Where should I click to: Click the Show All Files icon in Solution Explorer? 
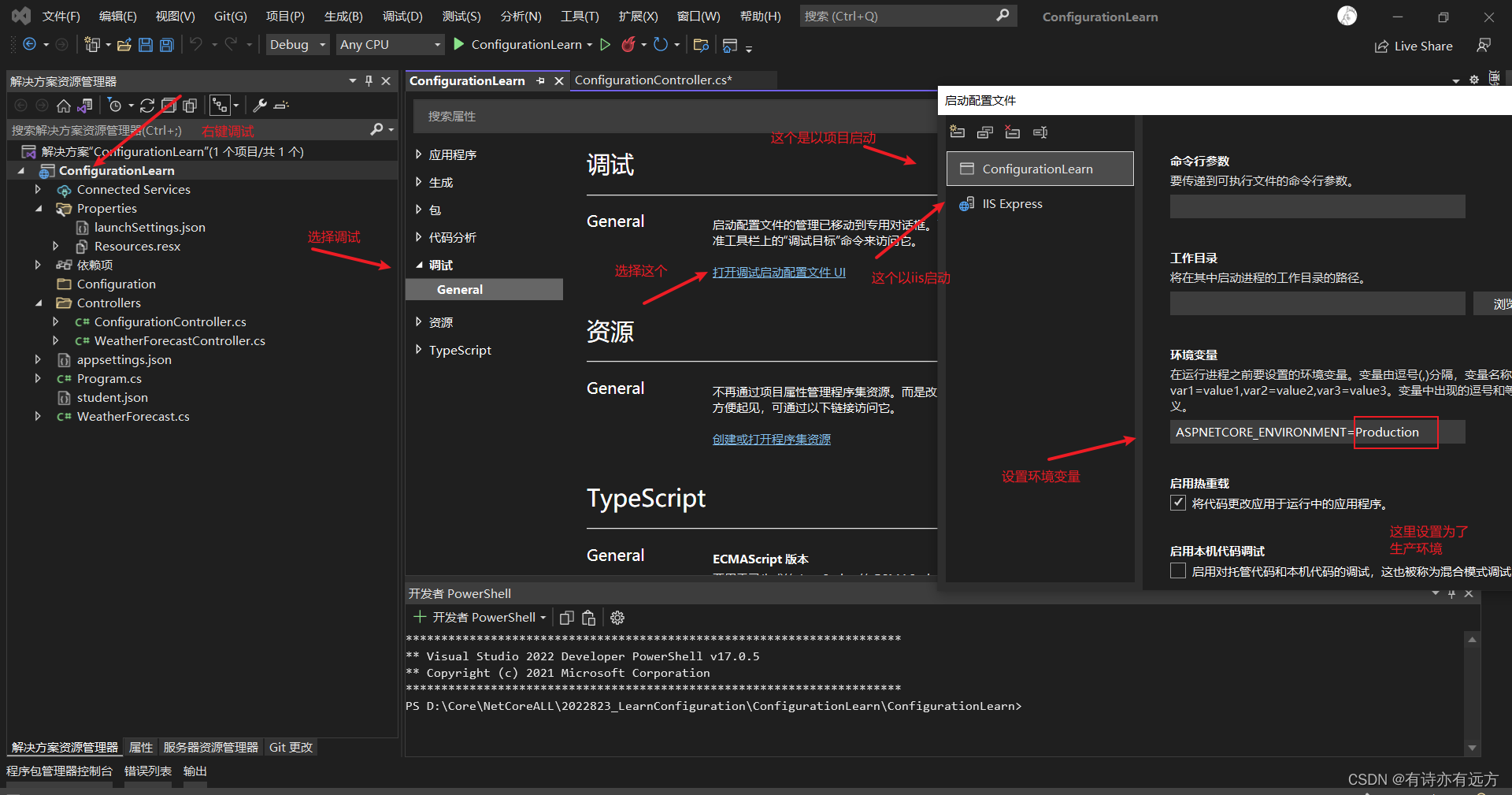[190, 106]
